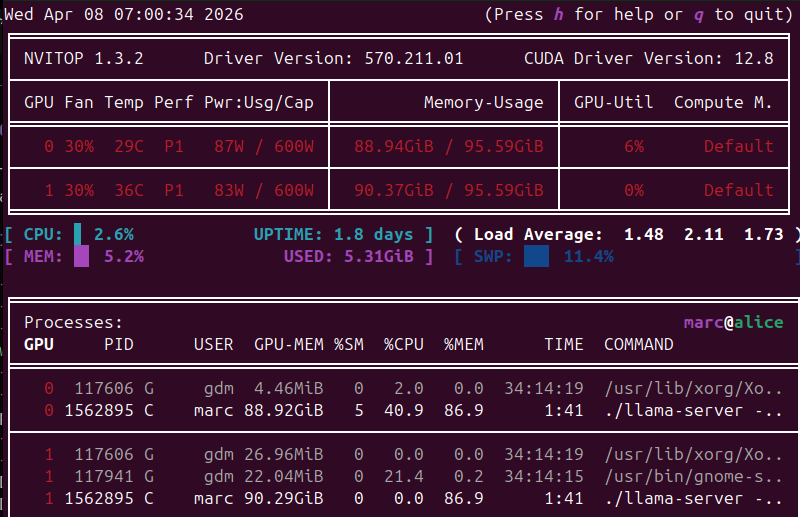The width and height of the screenshot is (800, 517).
Task: Click the 'h' help key hint
Action: tap(558, 14)
